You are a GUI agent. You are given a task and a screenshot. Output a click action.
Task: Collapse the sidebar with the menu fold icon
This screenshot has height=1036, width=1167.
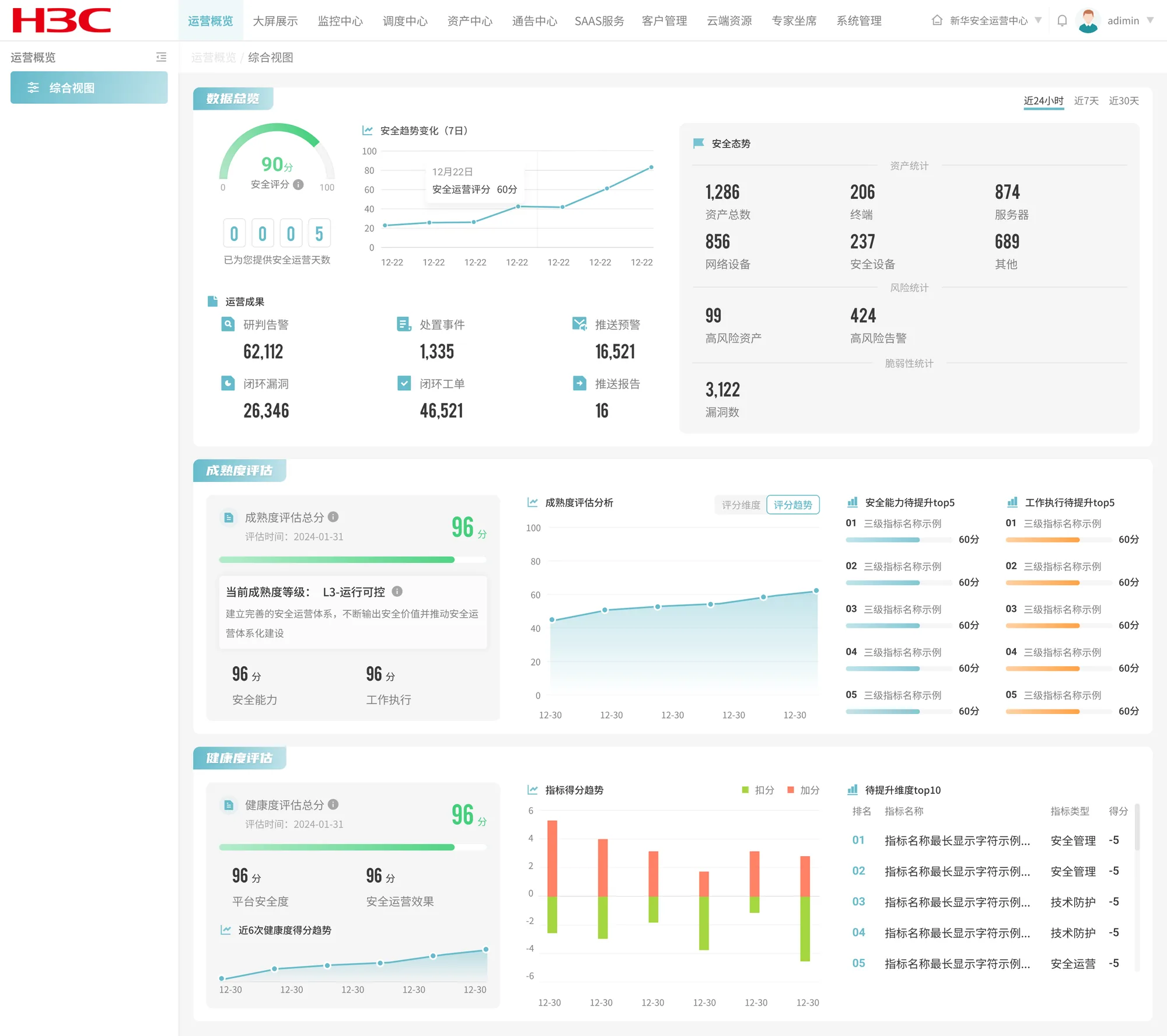(x=161, y=57)
